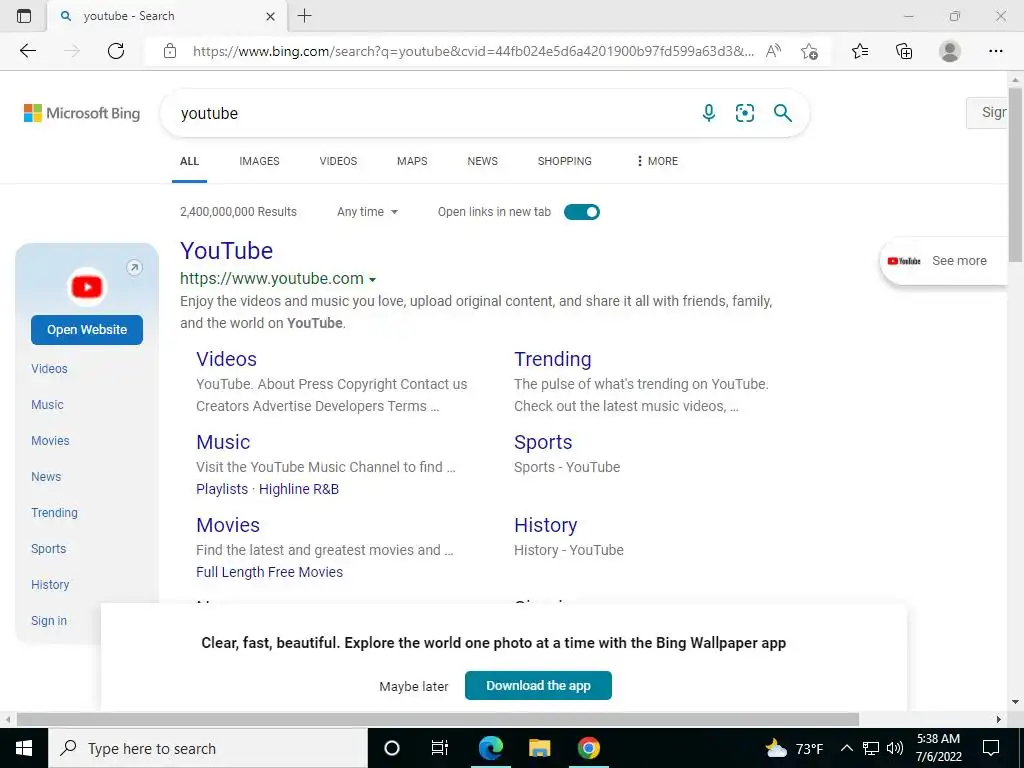Click the profile avatar icon
Viewport: 1024px width, 768px height.
tap(950, 51)
